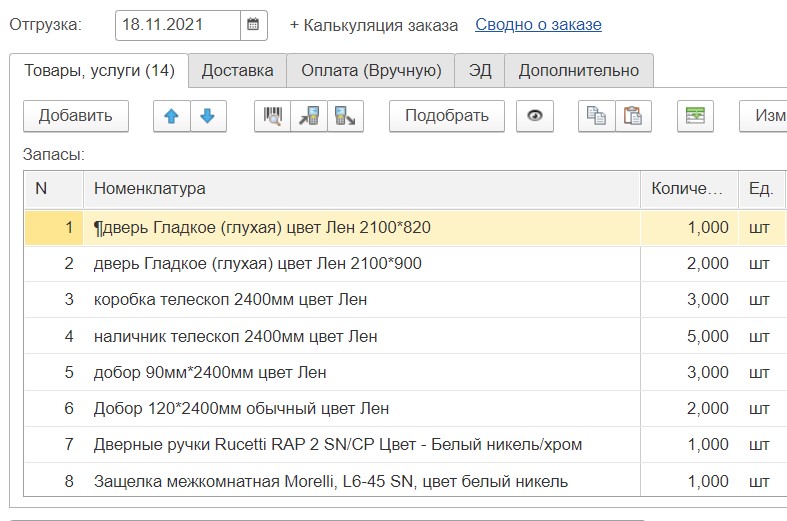The width and height of the screenshot is (787, 521).
Task: Open the shipment date calendar picker
Action: click(254, 24)
